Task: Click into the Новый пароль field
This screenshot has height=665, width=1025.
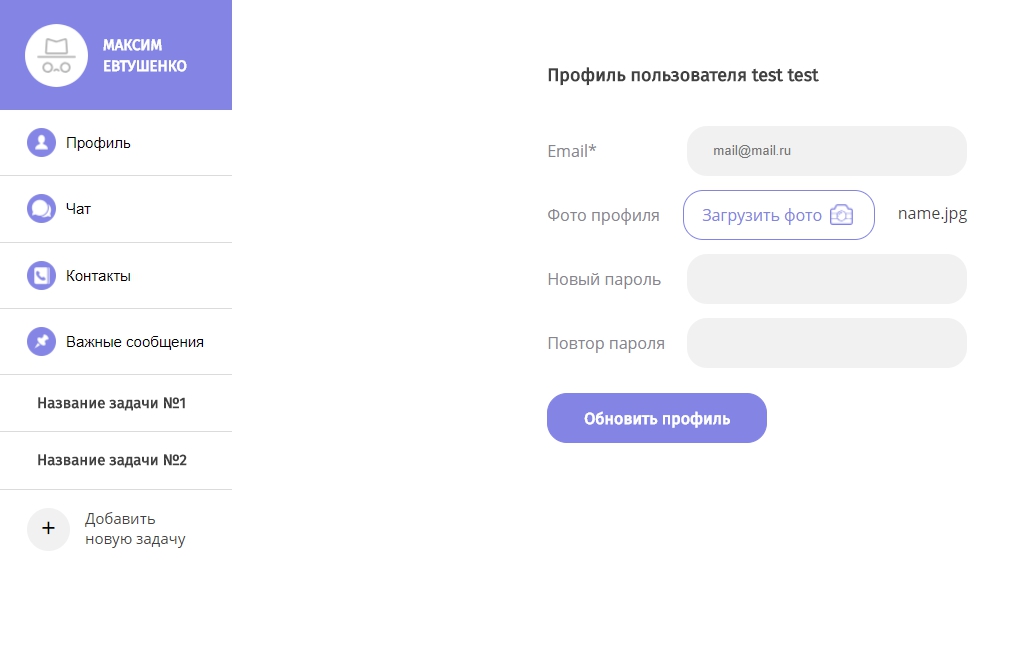Action: pos(826,279)
